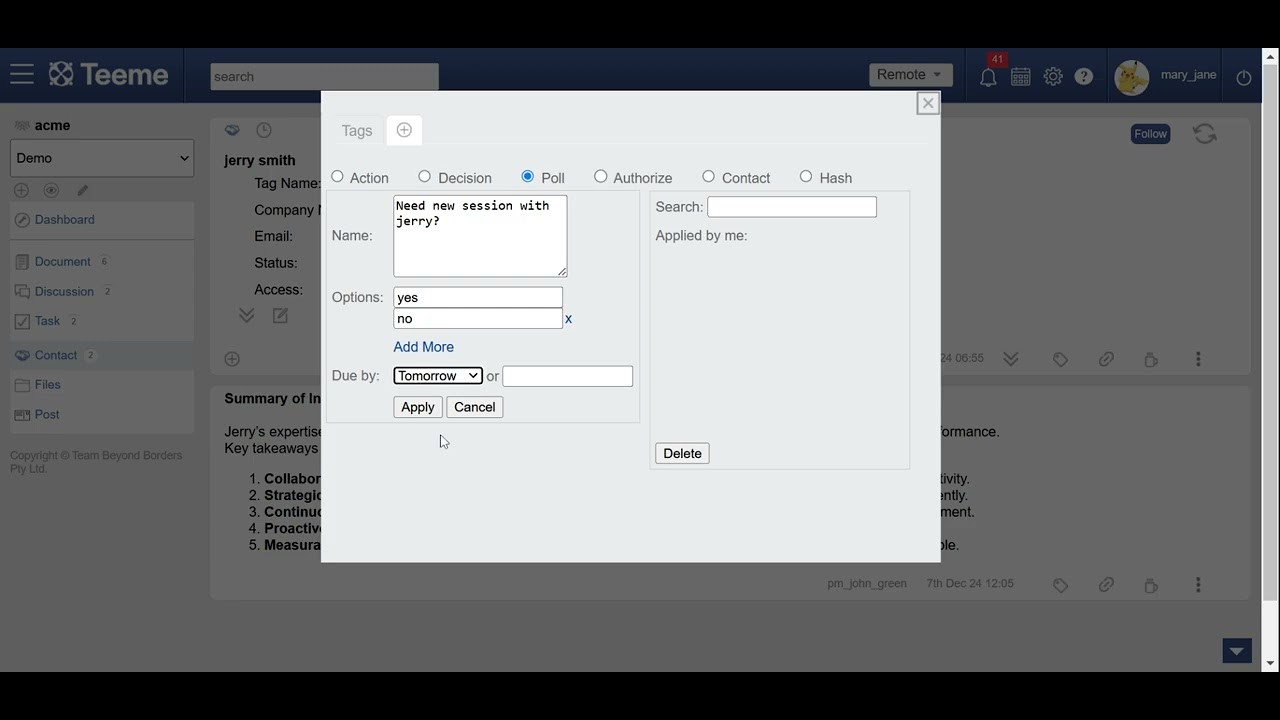Screen dimensions: 1280x720
Task: Expand double chevron under contact details
Action: coord(246,316)
